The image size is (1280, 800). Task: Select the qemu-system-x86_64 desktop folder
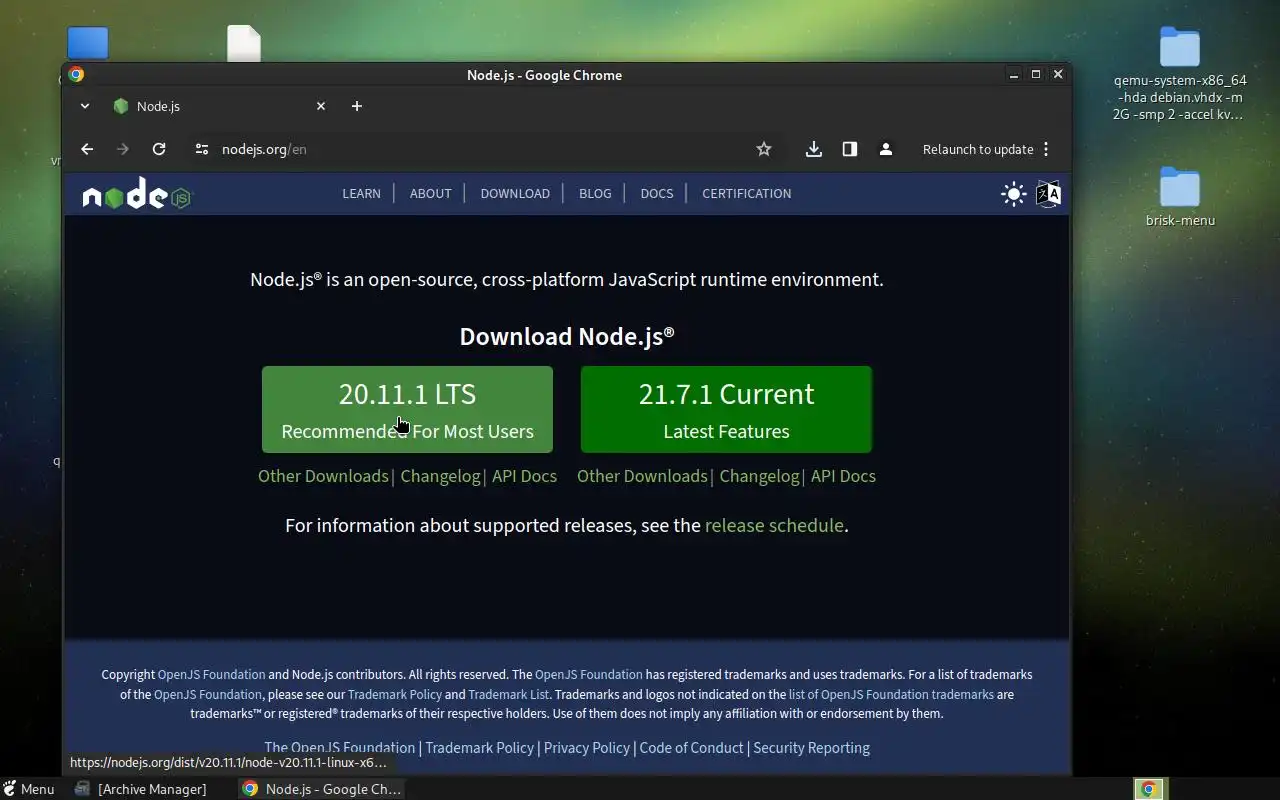[1180, 74]
